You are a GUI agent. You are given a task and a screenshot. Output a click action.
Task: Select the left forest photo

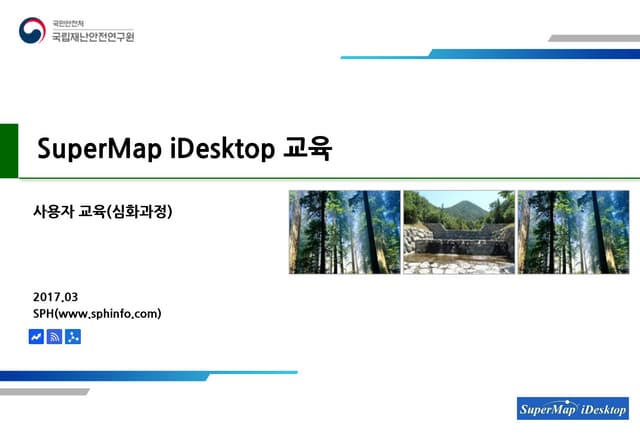point(344,231)
